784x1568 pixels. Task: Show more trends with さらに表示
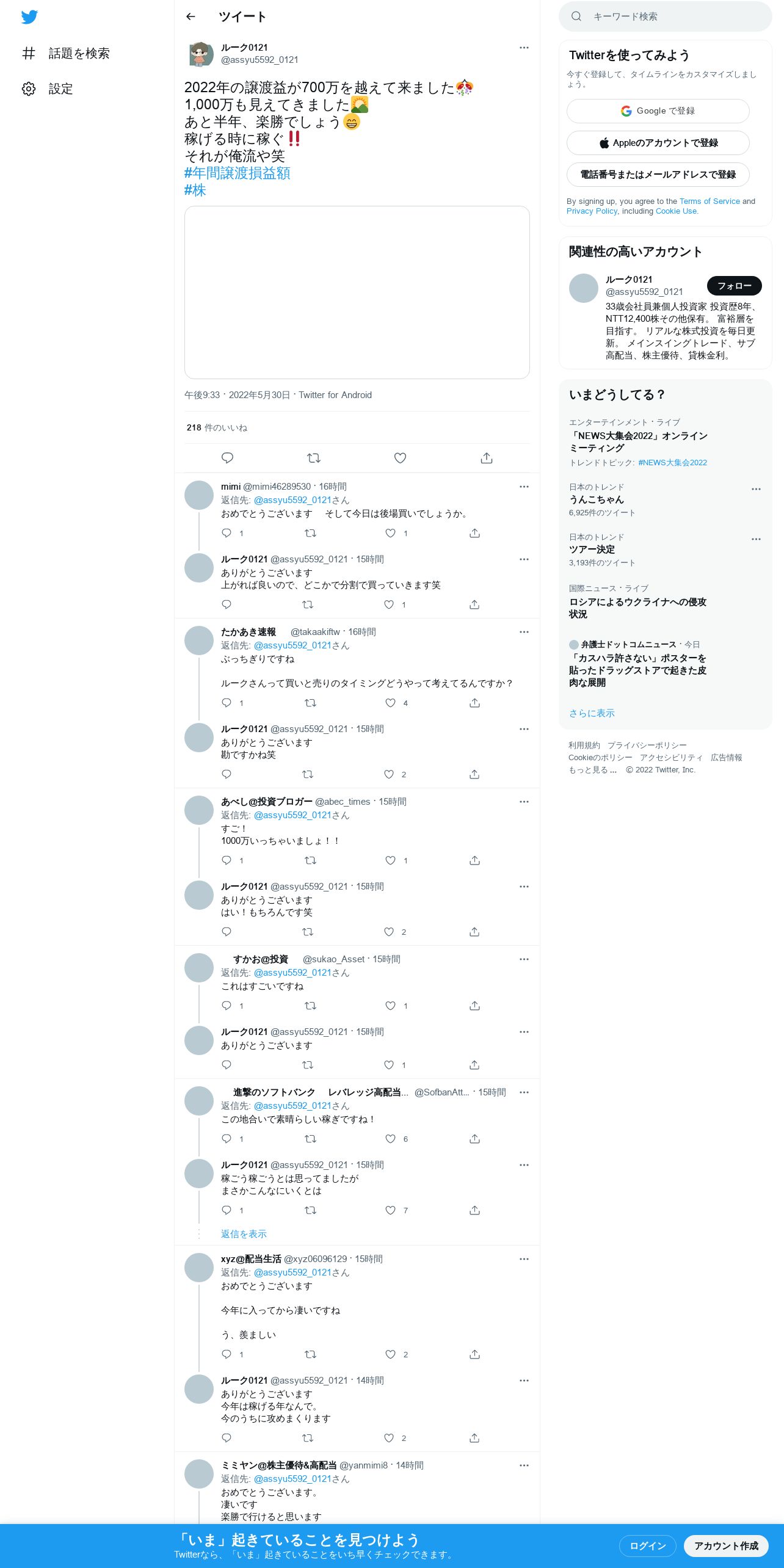point(592,713)
